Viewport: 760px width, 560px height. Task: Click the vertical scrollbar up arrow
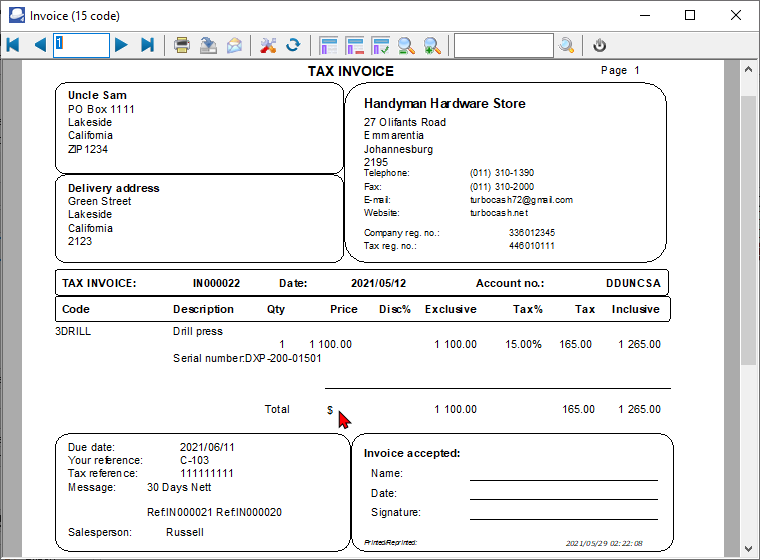[749, 69]
